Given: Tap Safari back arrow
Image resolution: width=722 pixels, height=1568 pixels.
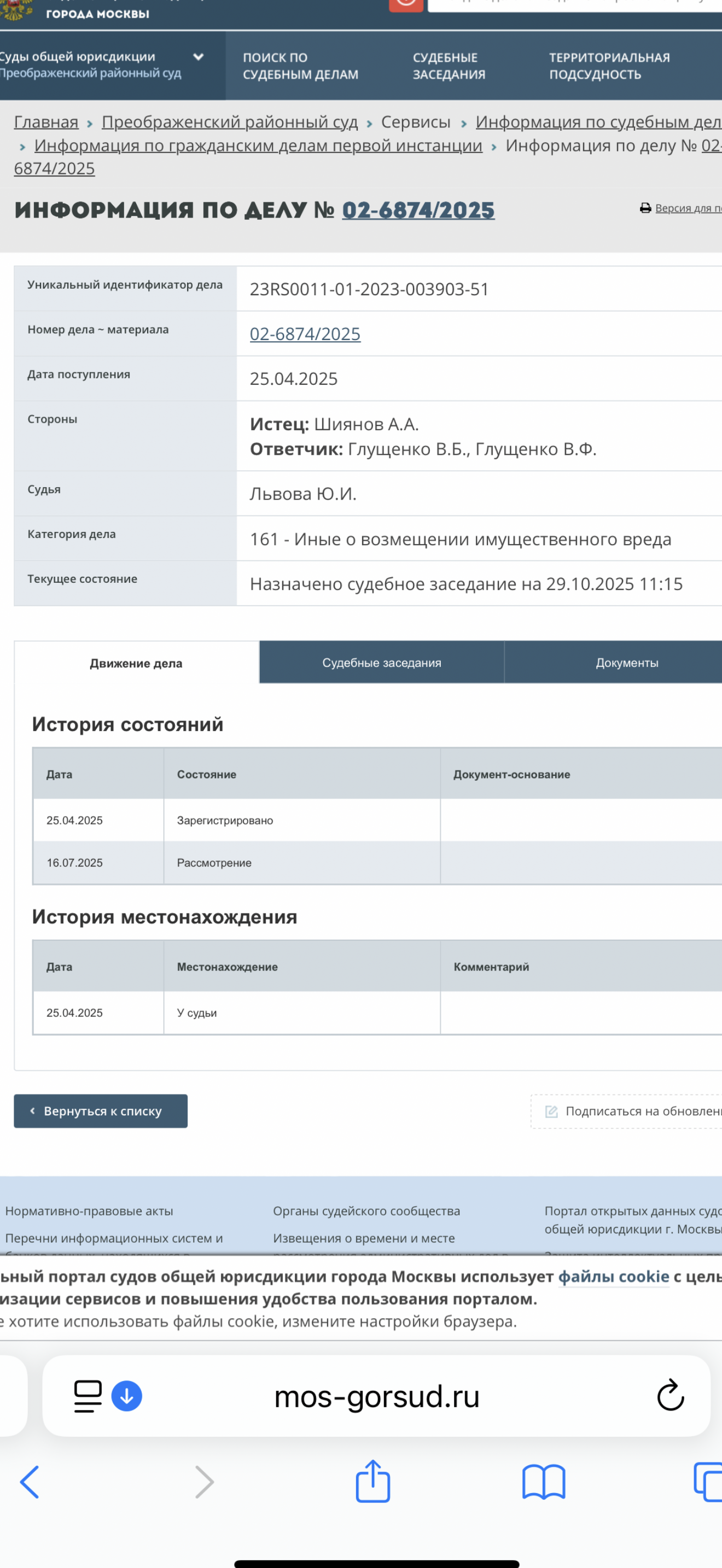Looking at the screenshot, I should (x=29, y=1482).
